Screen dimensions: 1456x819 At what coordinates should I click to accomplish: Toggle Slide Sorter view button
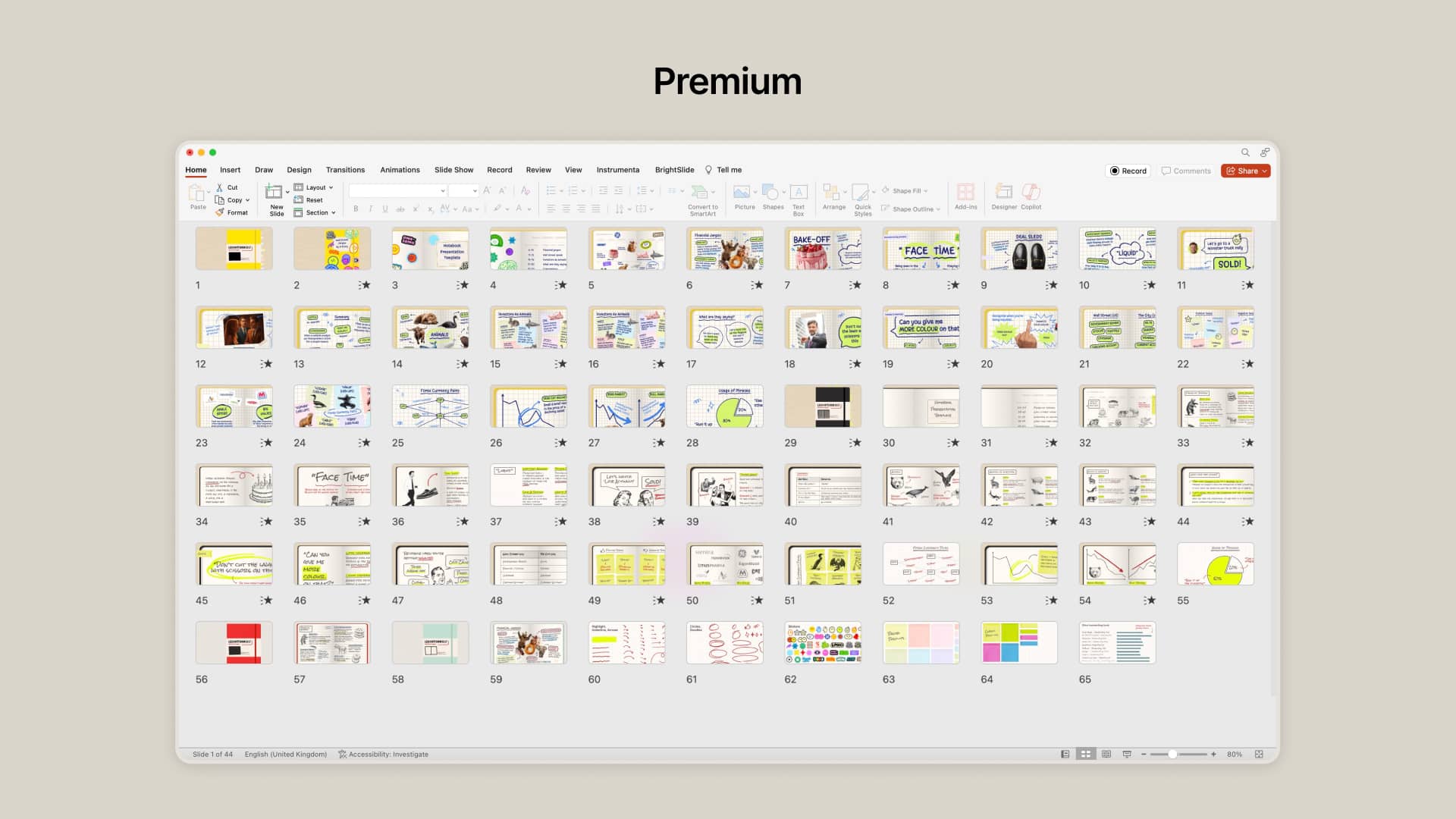pos(1086,755)
